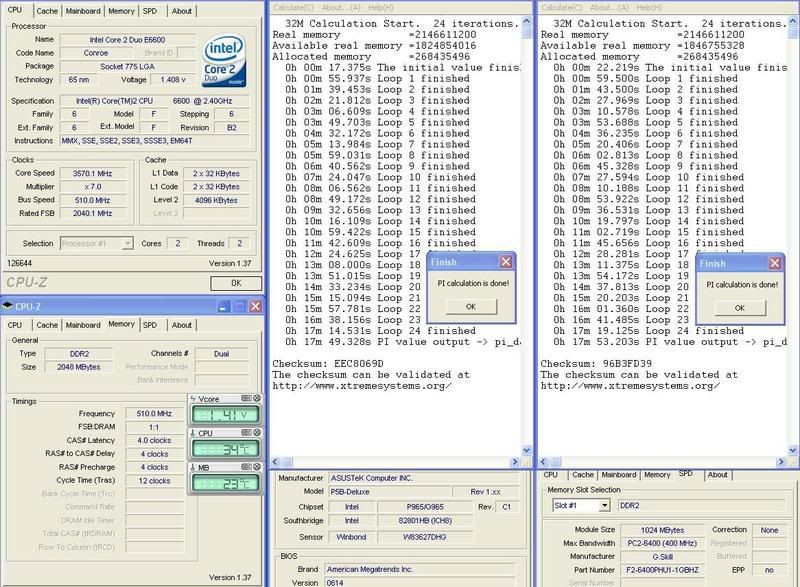Switch to Cache tab in top CPU-Z window

(x=47, y=11)
